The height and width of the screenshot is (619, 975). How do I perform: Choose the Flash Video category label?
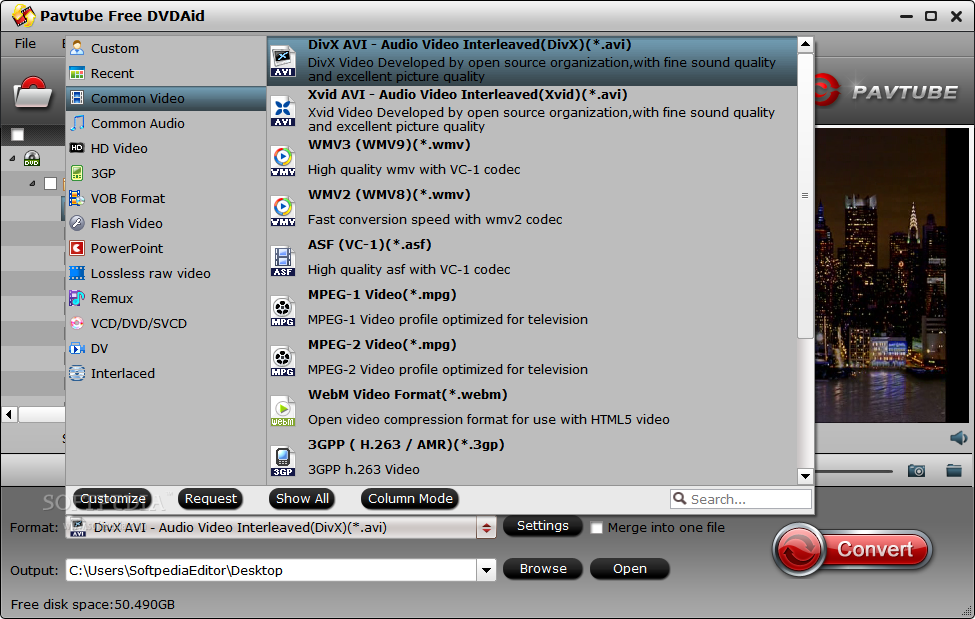click(x=127, y=223)
